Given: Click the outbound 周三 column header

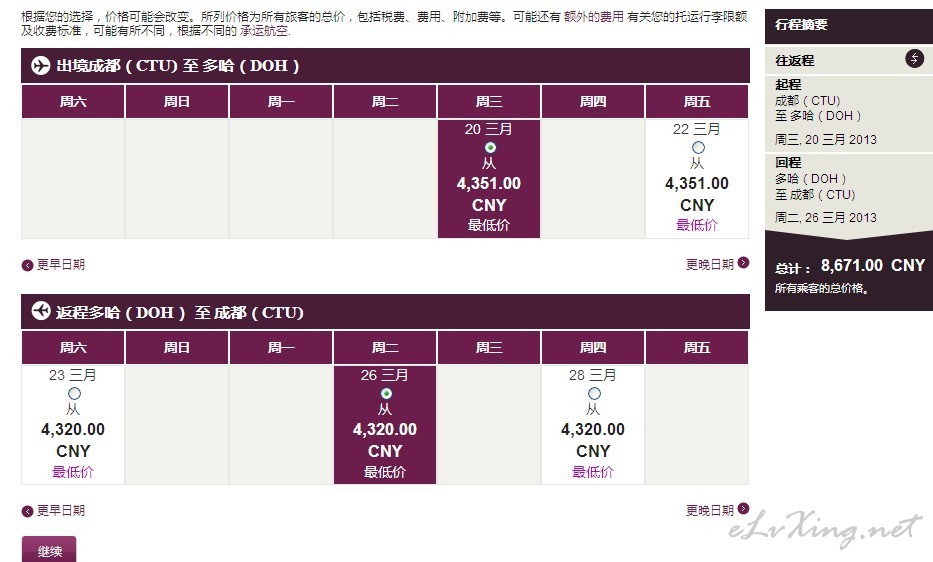Looking at the screenshot, I should [489, 101].
